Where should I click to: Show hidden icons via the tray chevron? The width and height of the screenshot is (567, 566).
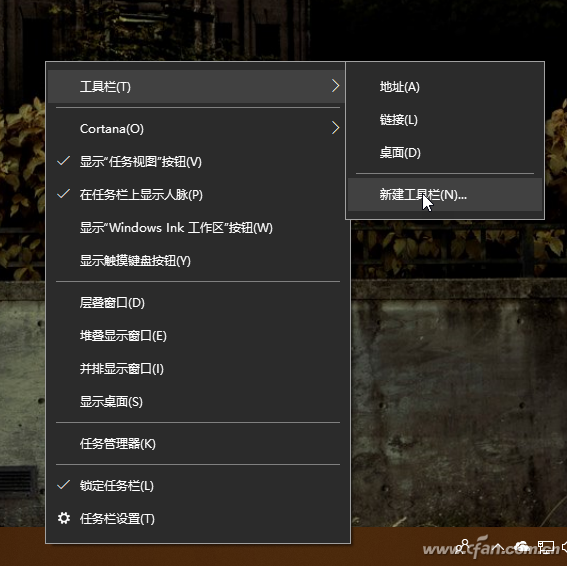[497, 547]
